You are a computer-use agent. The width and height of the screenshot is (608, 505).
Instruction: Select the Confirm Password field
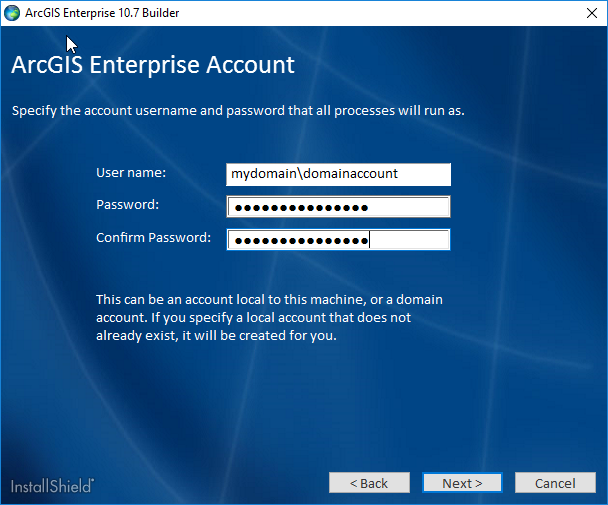pos(338,240)
